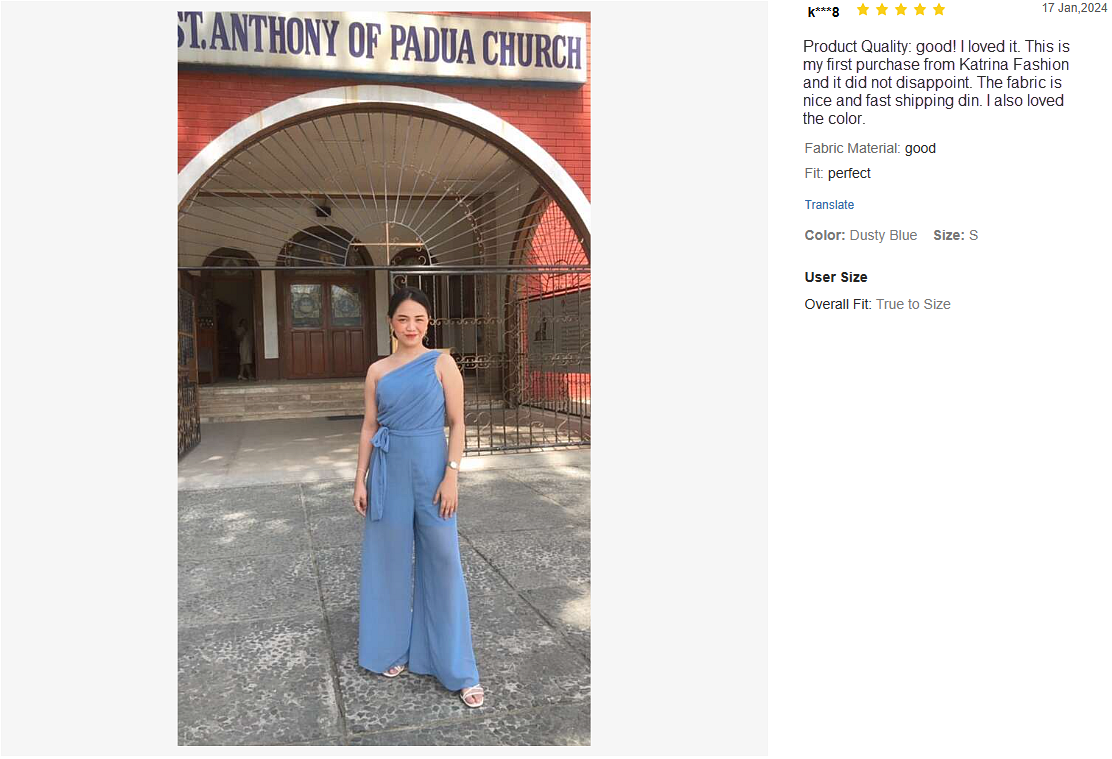Click the fourth rating star
This screenshot has height=759, width=1112.
920,9
